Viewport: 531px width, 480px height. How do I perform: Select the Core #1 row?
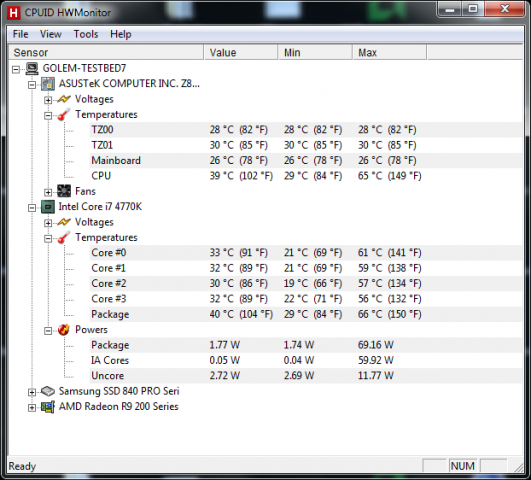306,268
